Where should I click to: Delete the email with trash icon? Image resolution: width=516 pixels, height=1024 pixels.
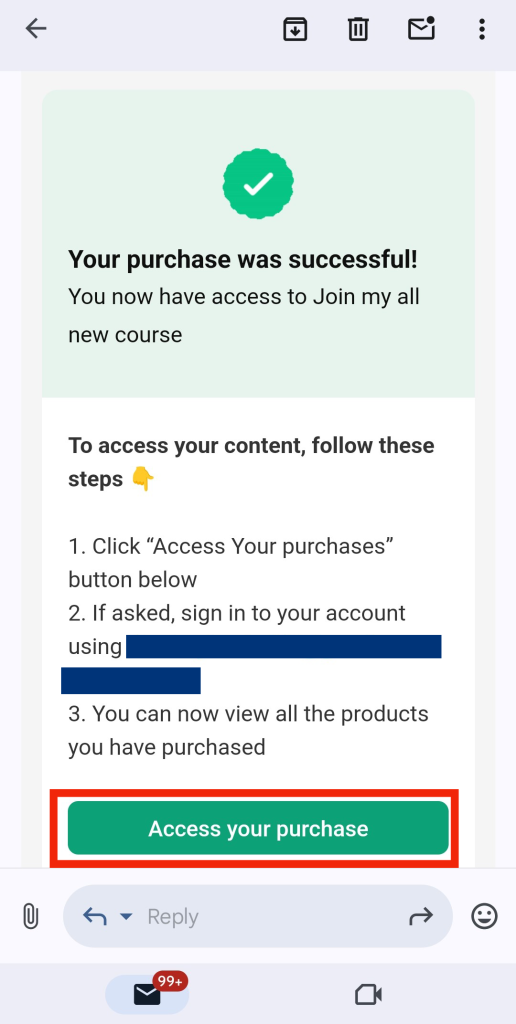(358, 29)
